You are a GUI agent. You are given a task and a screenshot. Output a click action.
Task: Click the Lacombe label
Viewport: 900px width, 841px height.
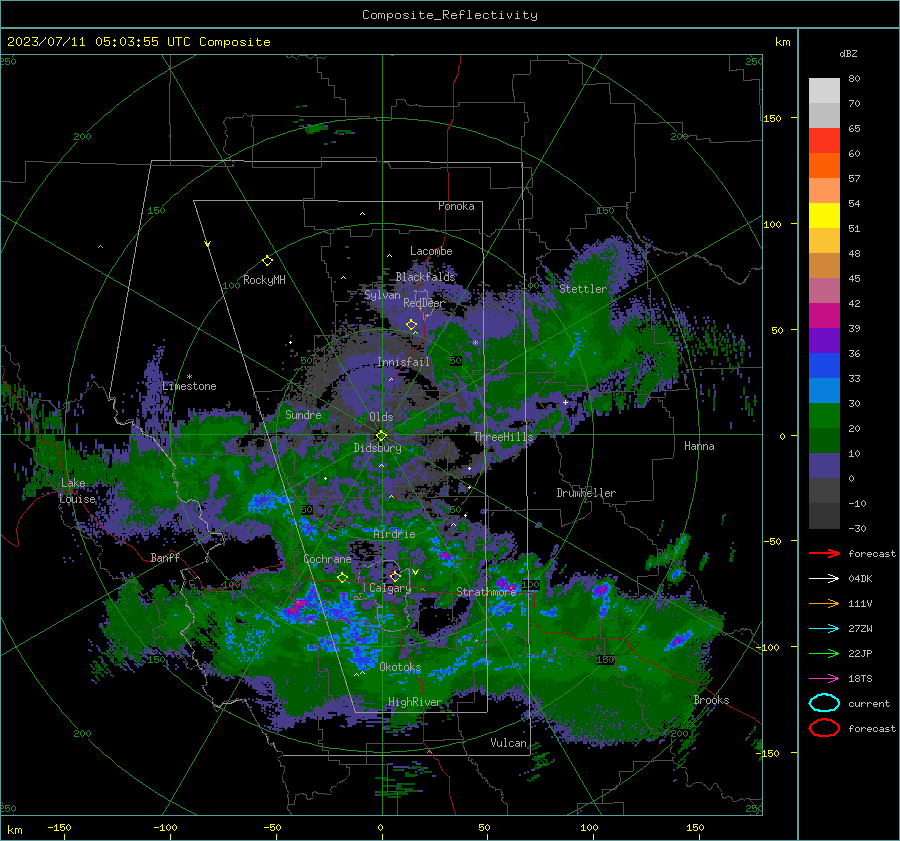coord(431,251)
